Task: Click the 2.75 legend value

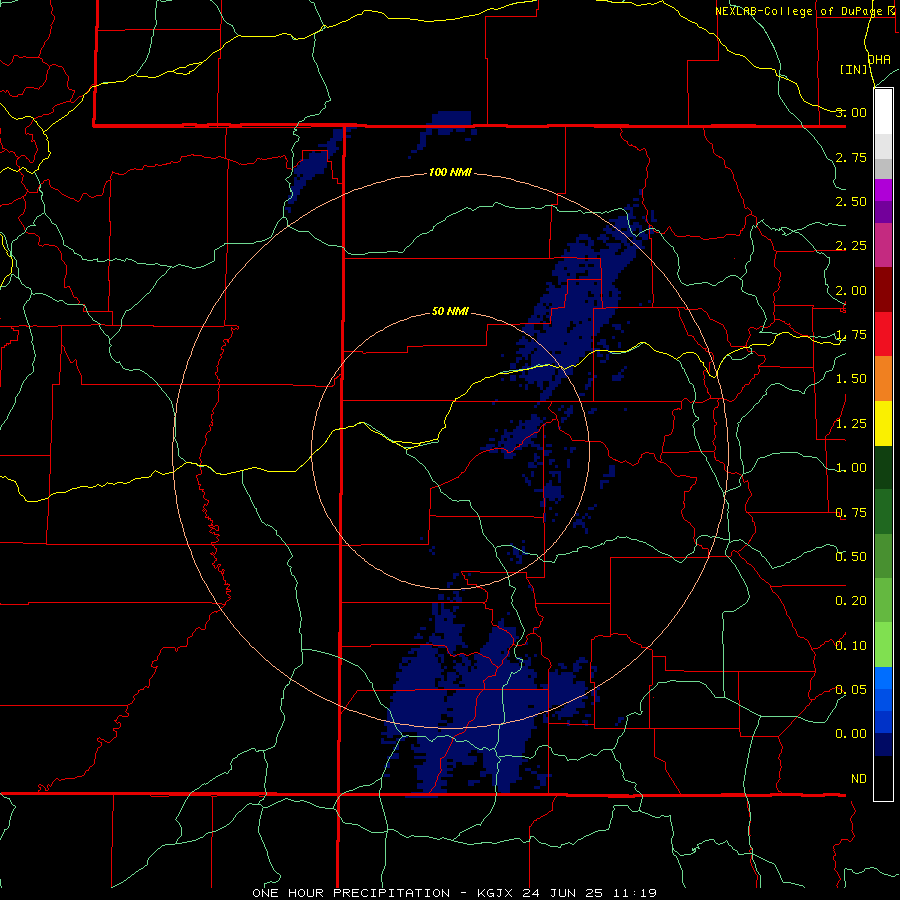Action: tap(851, 157)
